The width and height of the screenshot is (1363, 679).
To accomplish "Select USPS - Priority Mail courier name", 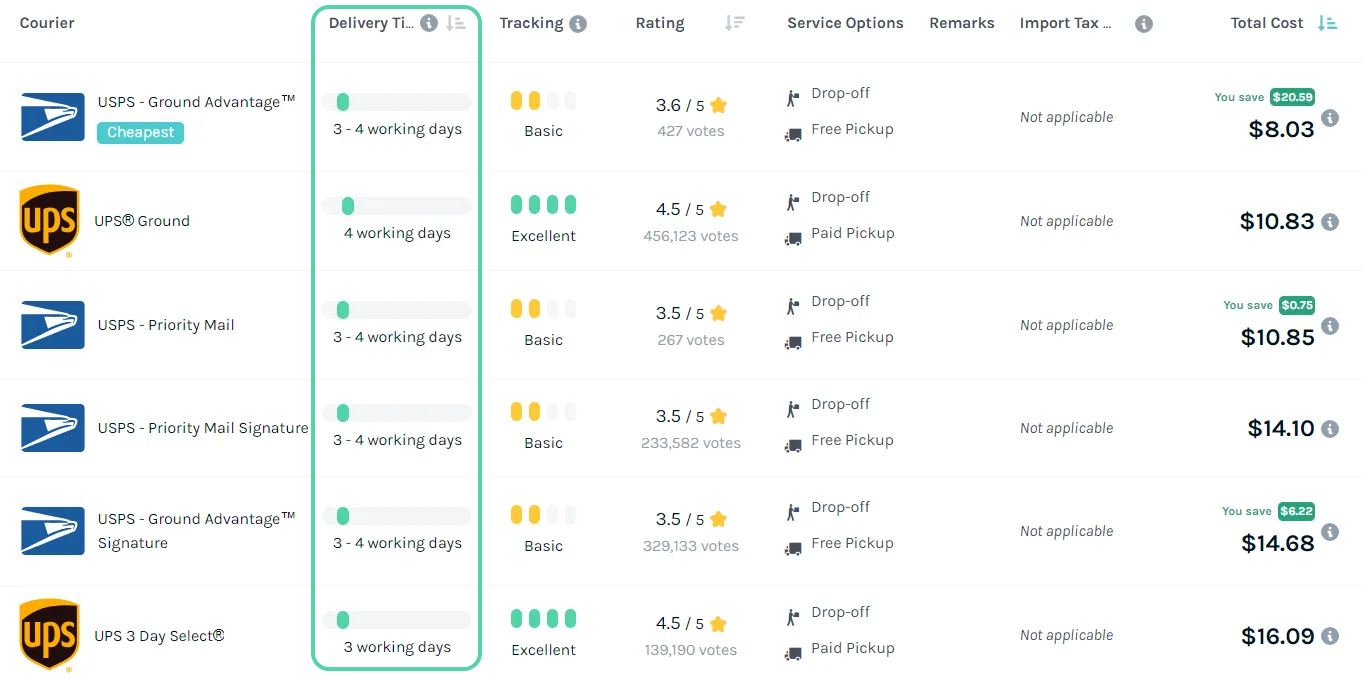I will 166,325.
